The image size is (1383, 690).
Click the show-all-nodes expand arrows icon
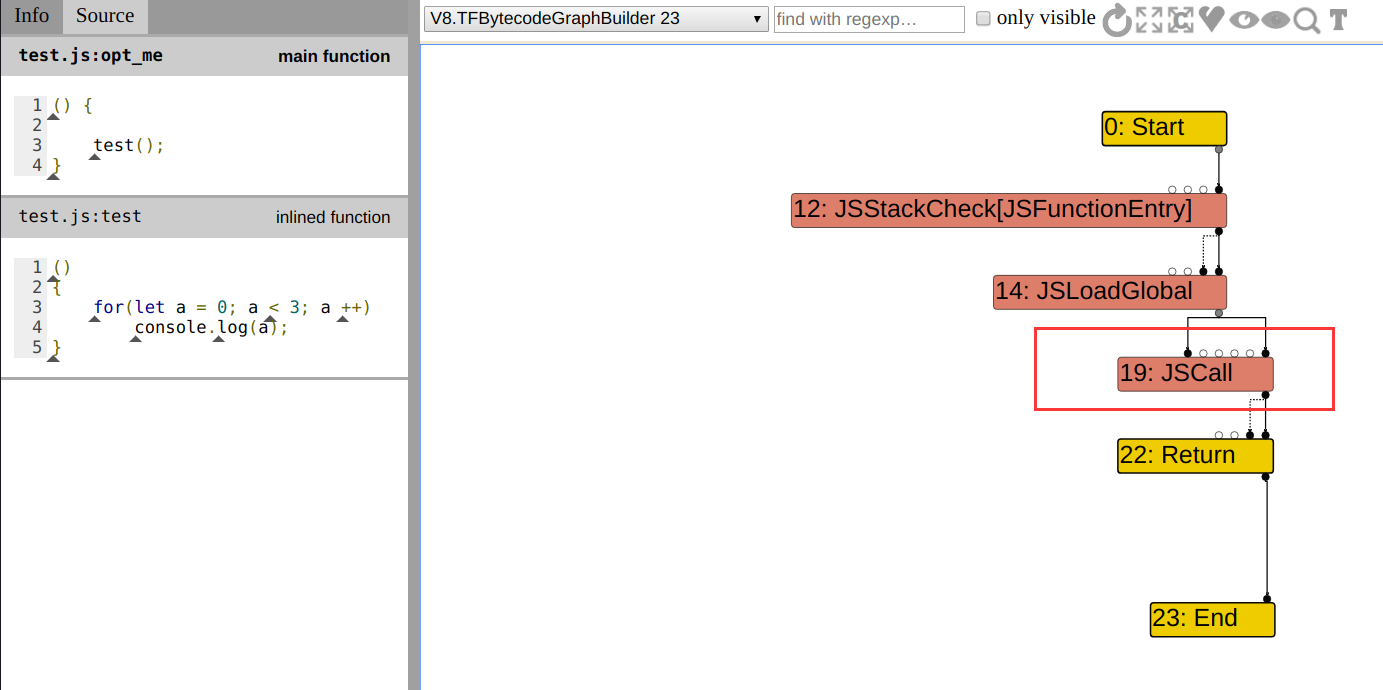[x=1150, y=20]
